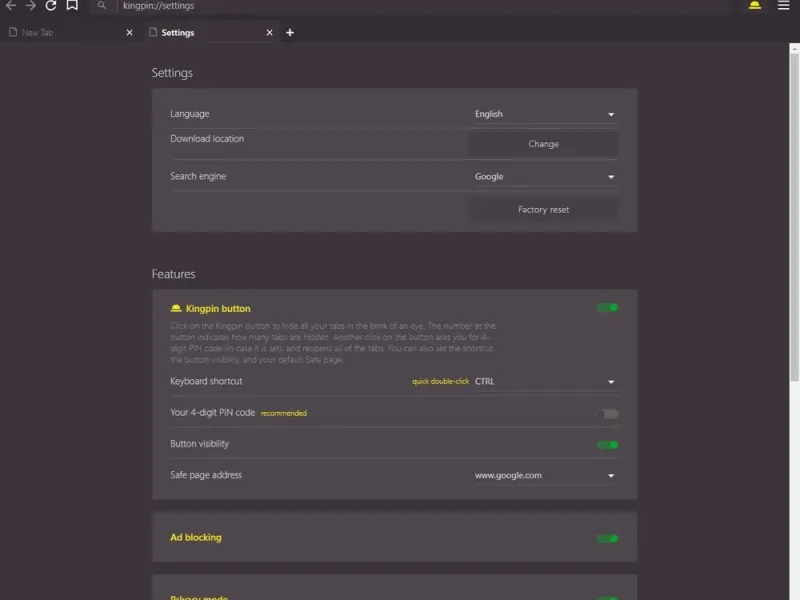
Task: Disable the Kingpin button feature toggle
Action: point(607,308)
